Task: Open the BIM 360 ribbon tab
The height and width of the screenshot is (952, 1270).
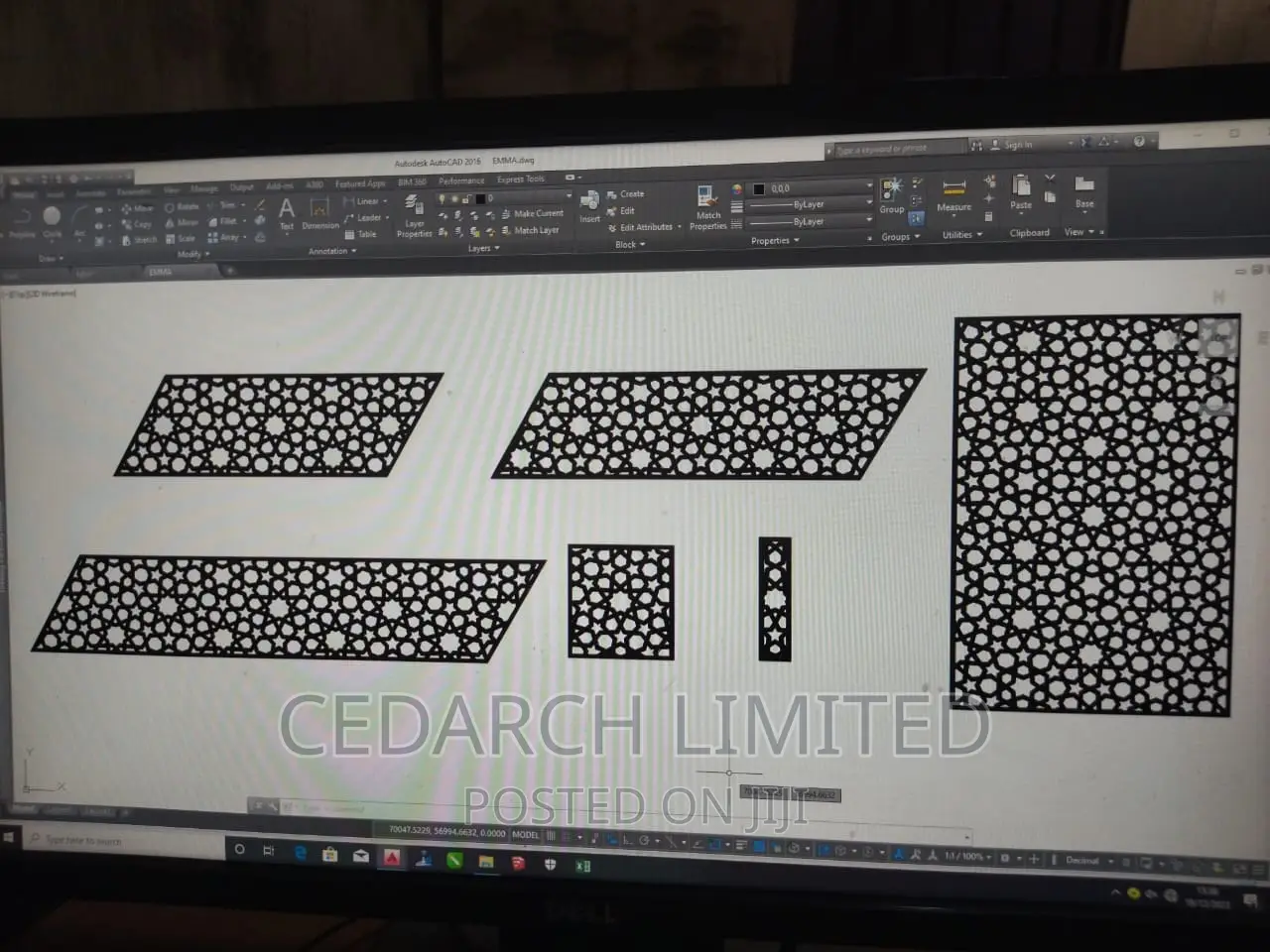Action: pyautogui.click(x=412, y=182)
